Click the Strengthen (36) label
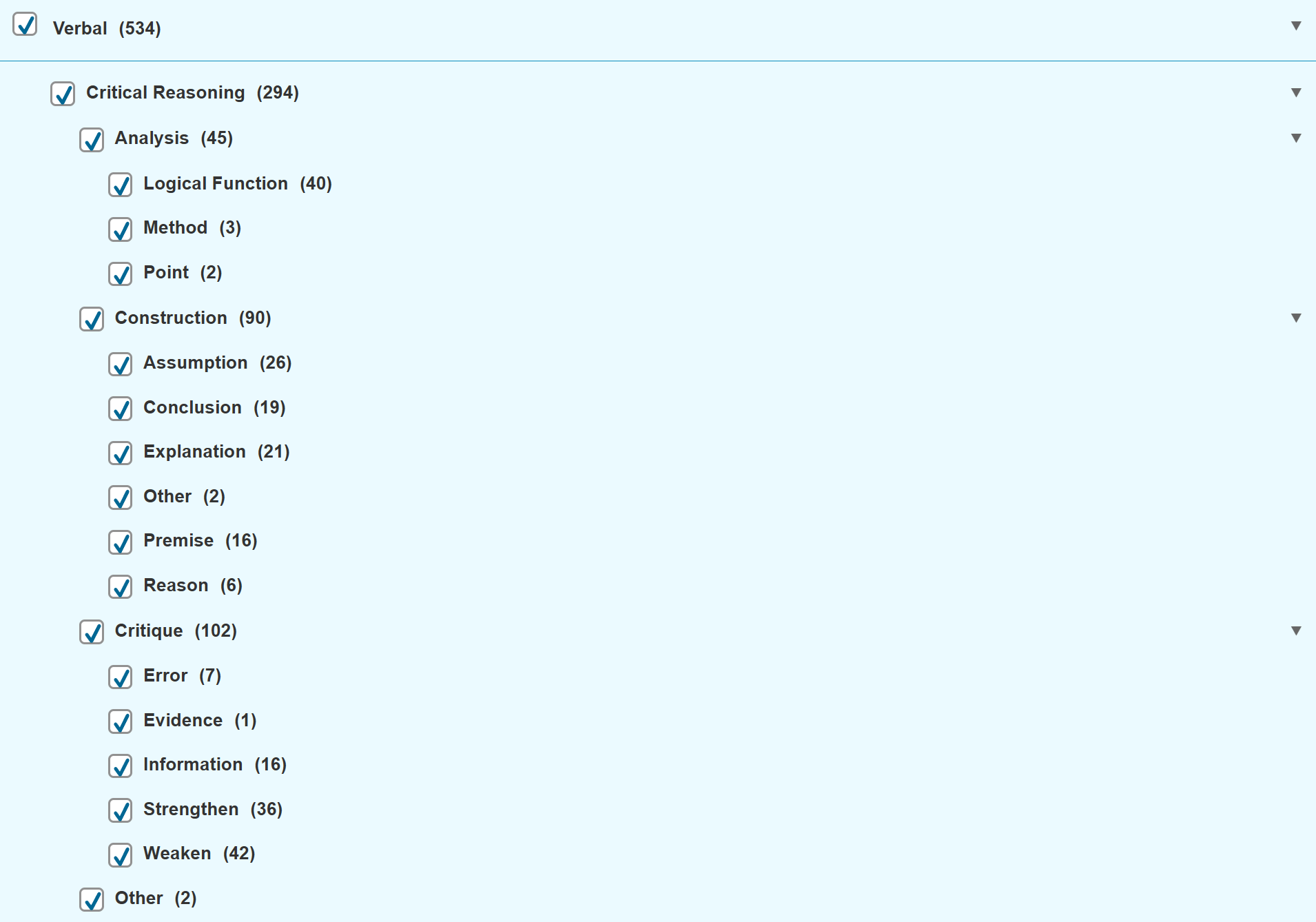This screenshot has width=1316, height=922. (x=213, y=809)
